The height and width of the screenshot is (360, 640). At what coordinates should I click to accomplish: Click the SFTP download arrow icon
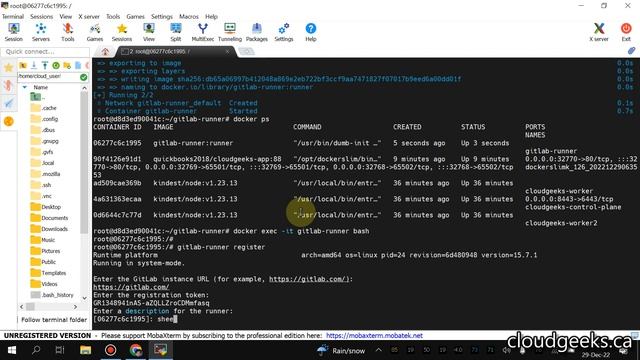[x=34, y=65]
